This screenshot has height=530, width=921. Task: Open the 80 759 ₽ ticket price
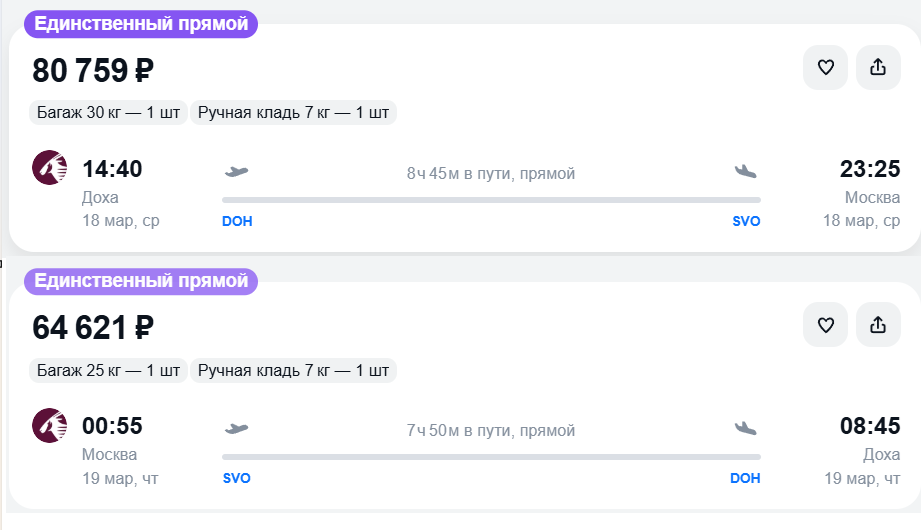click(x=93, y=71)
